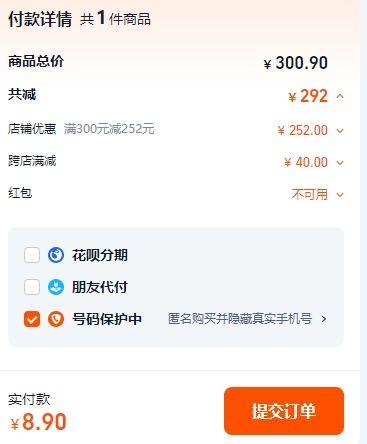Collapse the 共减 ¥292 discount breakdown

[340, 96]
